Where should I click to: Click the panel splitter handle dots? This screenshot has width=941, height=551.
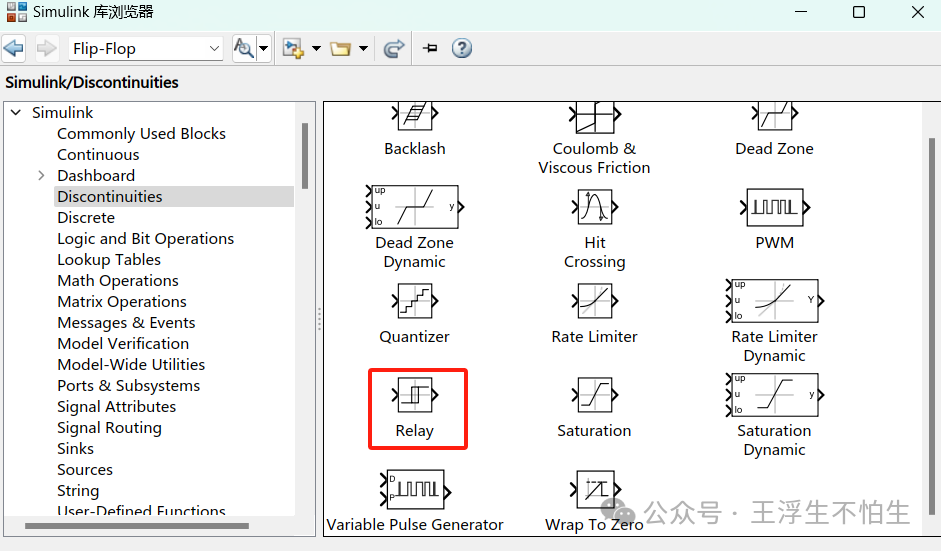[x=319, y=319]
